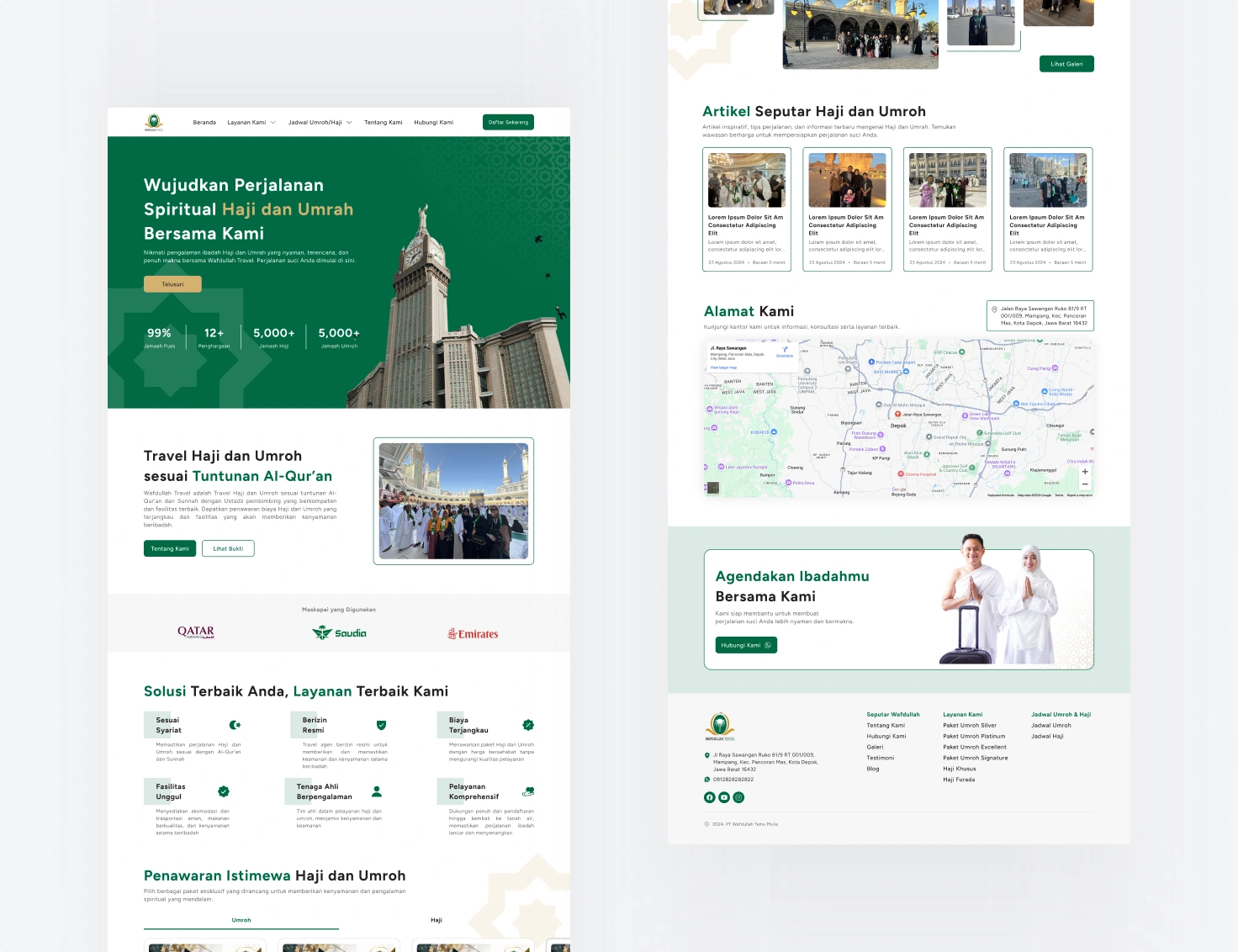Open the Instagram icon in the footer
1238x952 pixels.
[x=738, y=797]
